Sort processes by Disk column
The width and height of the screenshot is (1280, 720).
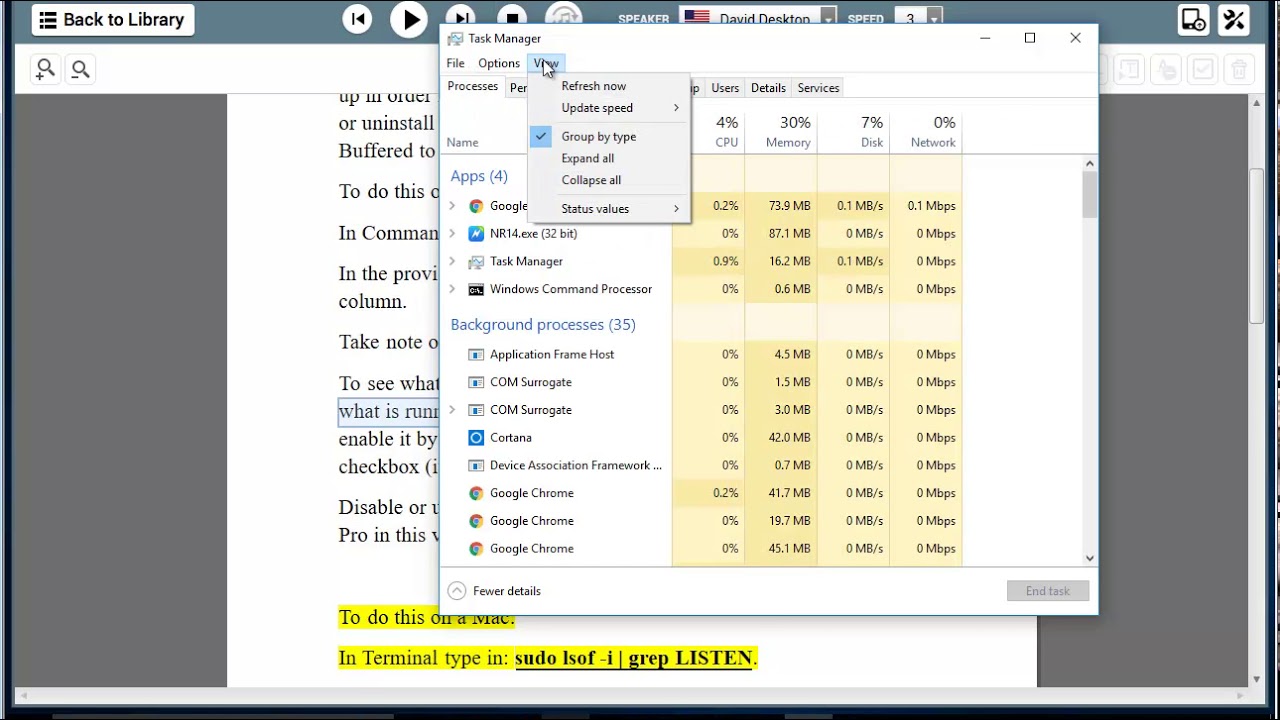(x=853, y=131)
